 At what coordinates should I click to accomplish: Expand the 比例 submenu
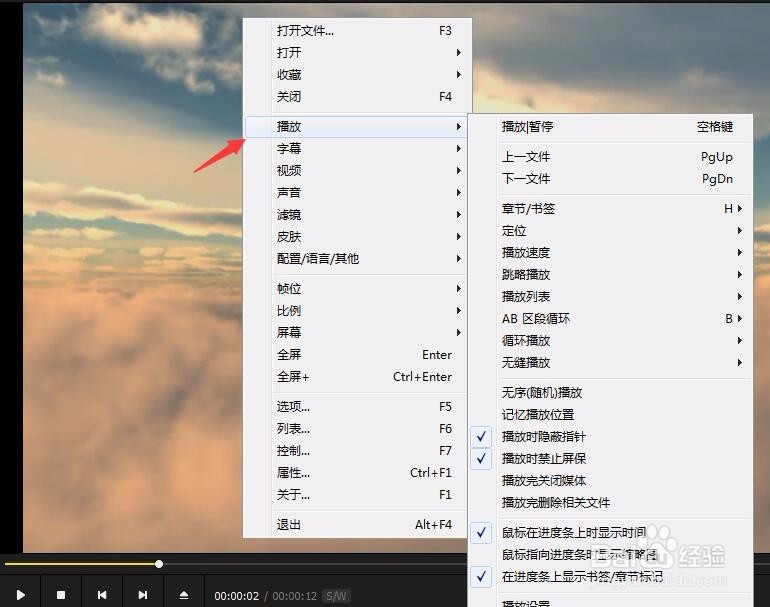[356, 310]
